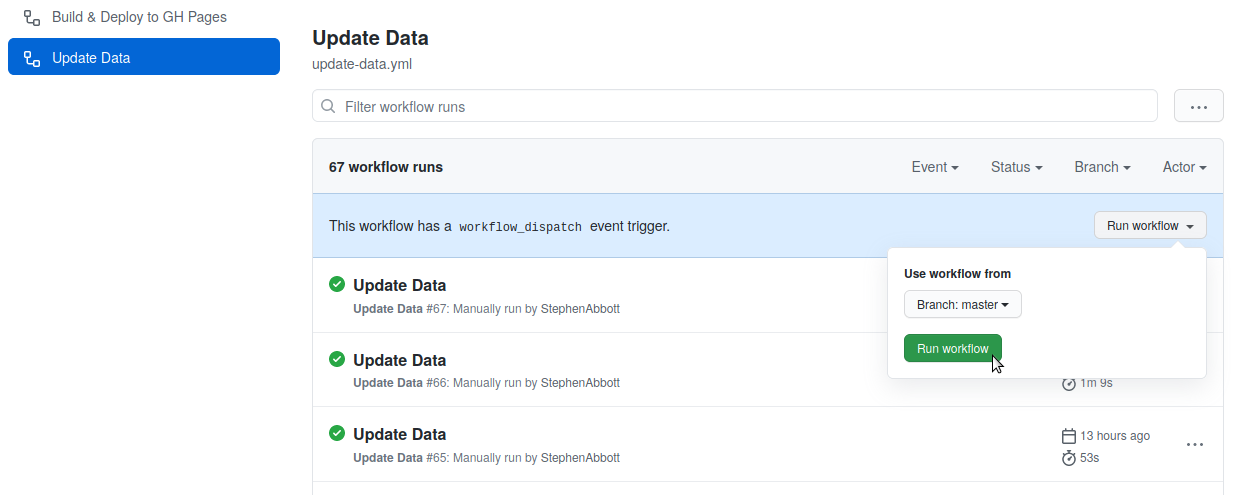
Task: Open Update Data run #65 title
Action: click(x=399, y=434)
